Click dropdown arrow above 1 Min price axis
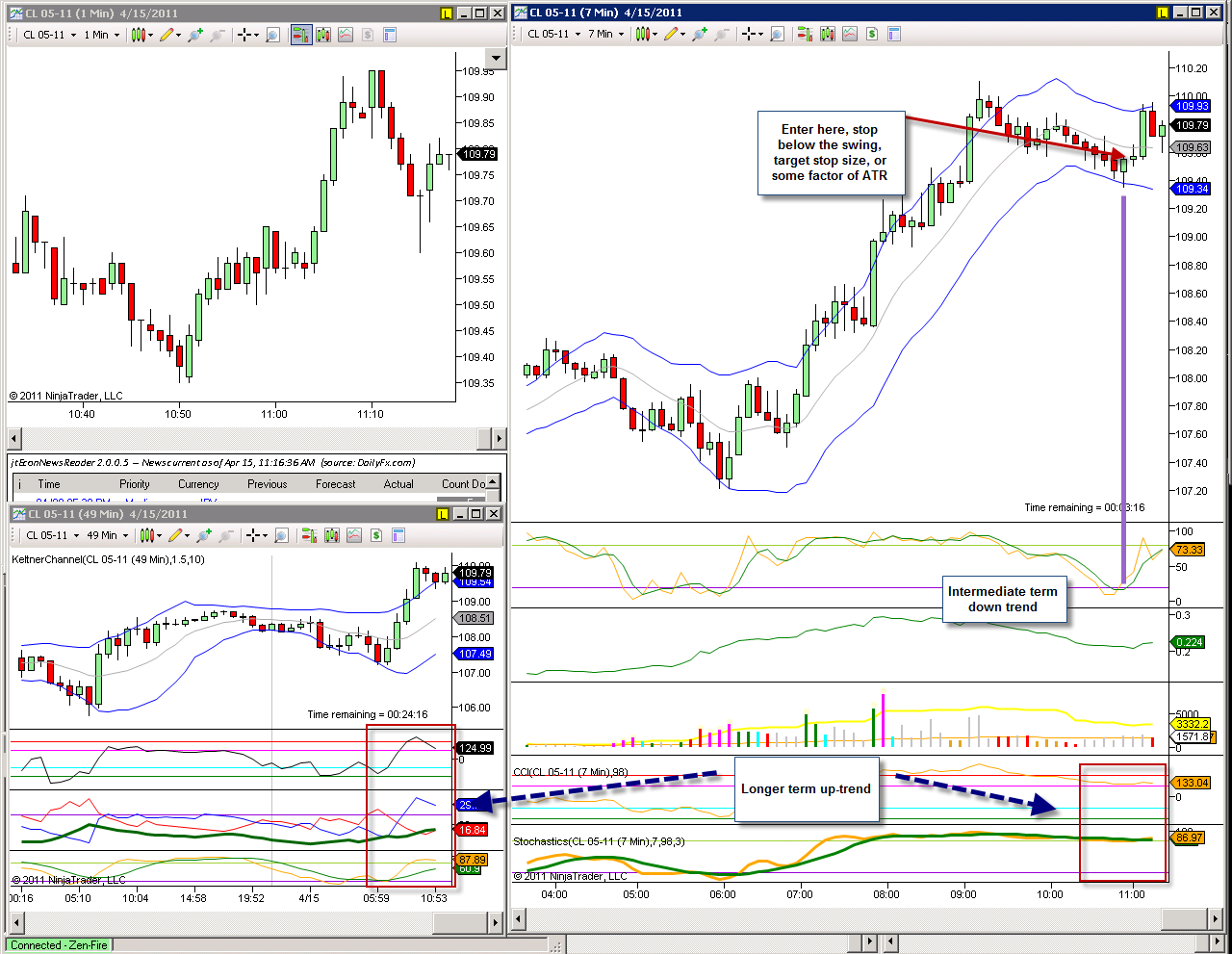 (x=496, y=59)
